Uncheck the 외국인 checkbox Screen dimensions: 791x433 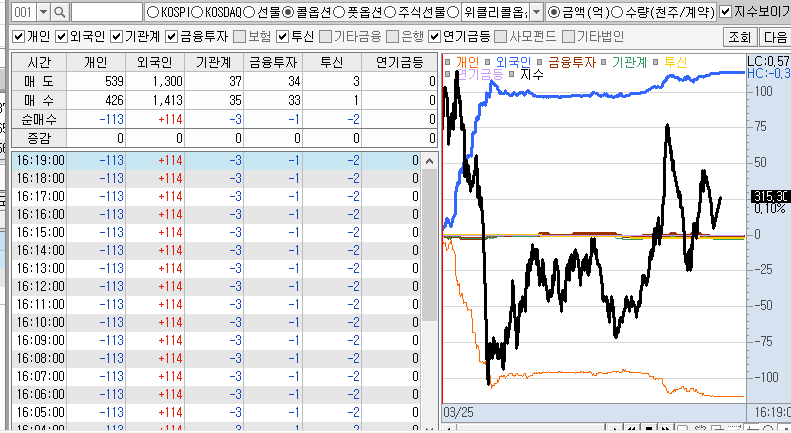[63, 36]
